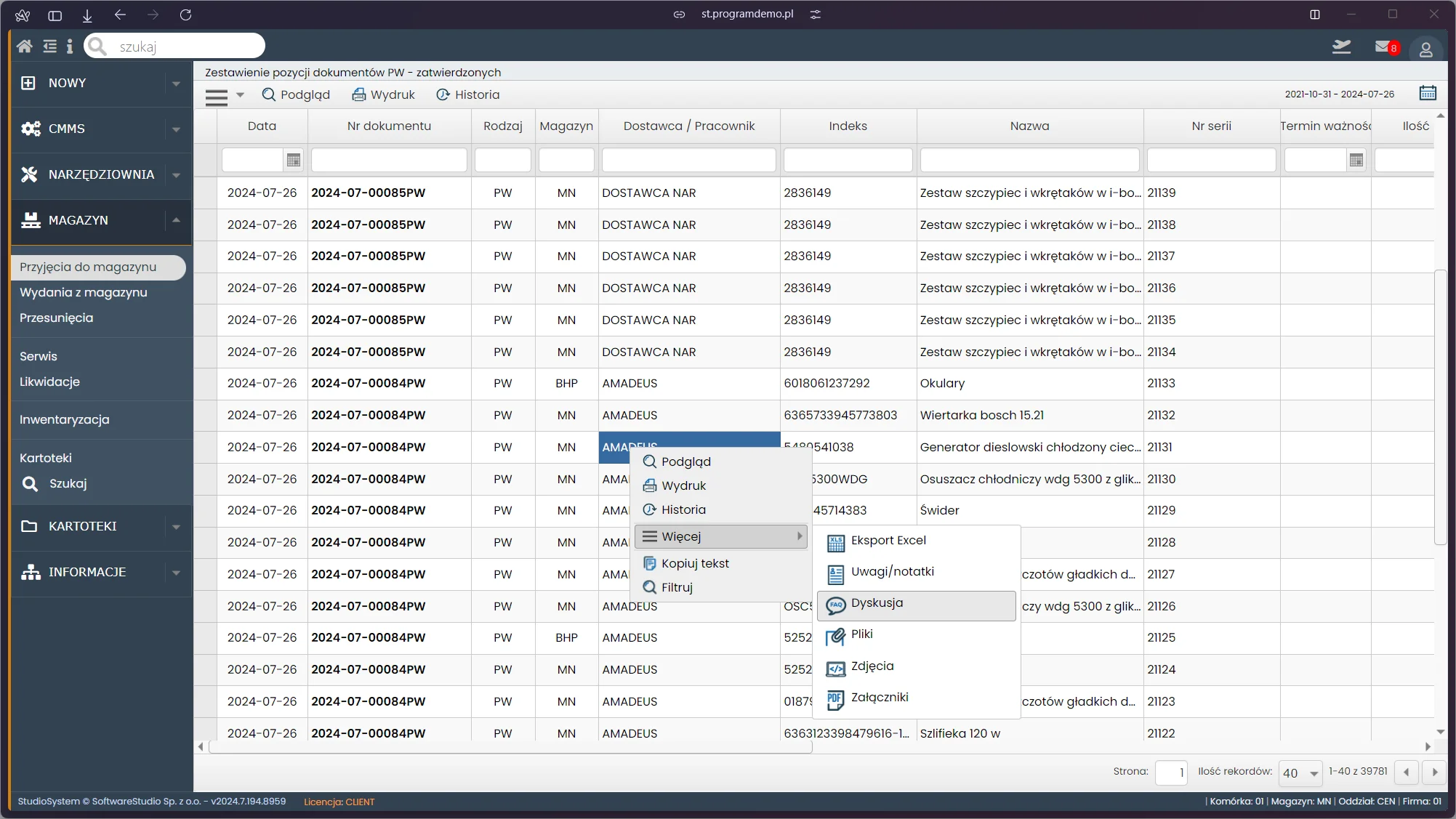Click Kopiuj tekst copy text button
The width and height of the screenshot is (1456, 819).
click(x=694, y=562)
